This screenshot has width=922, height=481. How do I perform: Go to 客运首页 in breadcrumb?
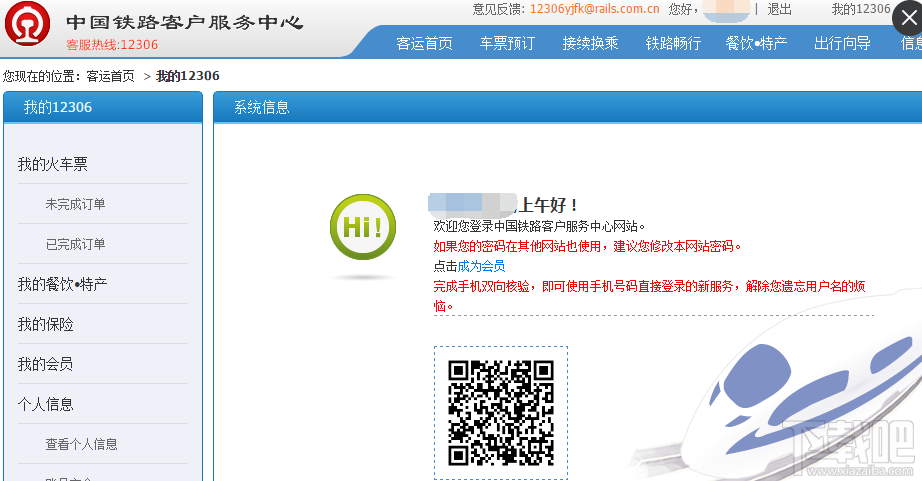[x=111, y=76]
